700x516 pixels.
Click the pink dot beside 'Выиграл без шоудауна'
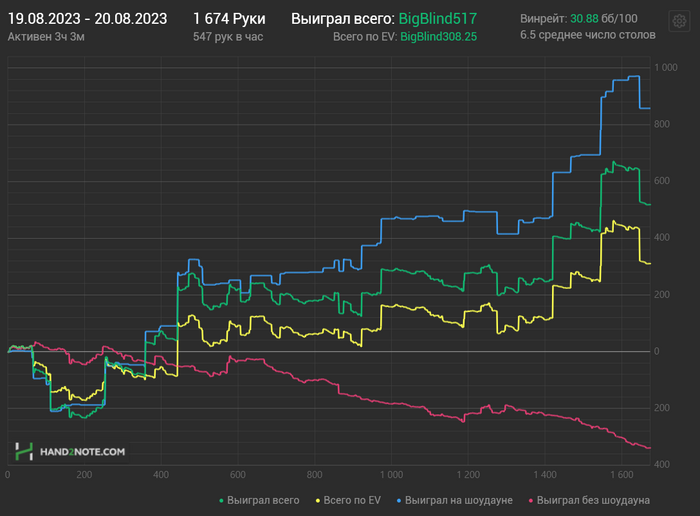[531, 501]
